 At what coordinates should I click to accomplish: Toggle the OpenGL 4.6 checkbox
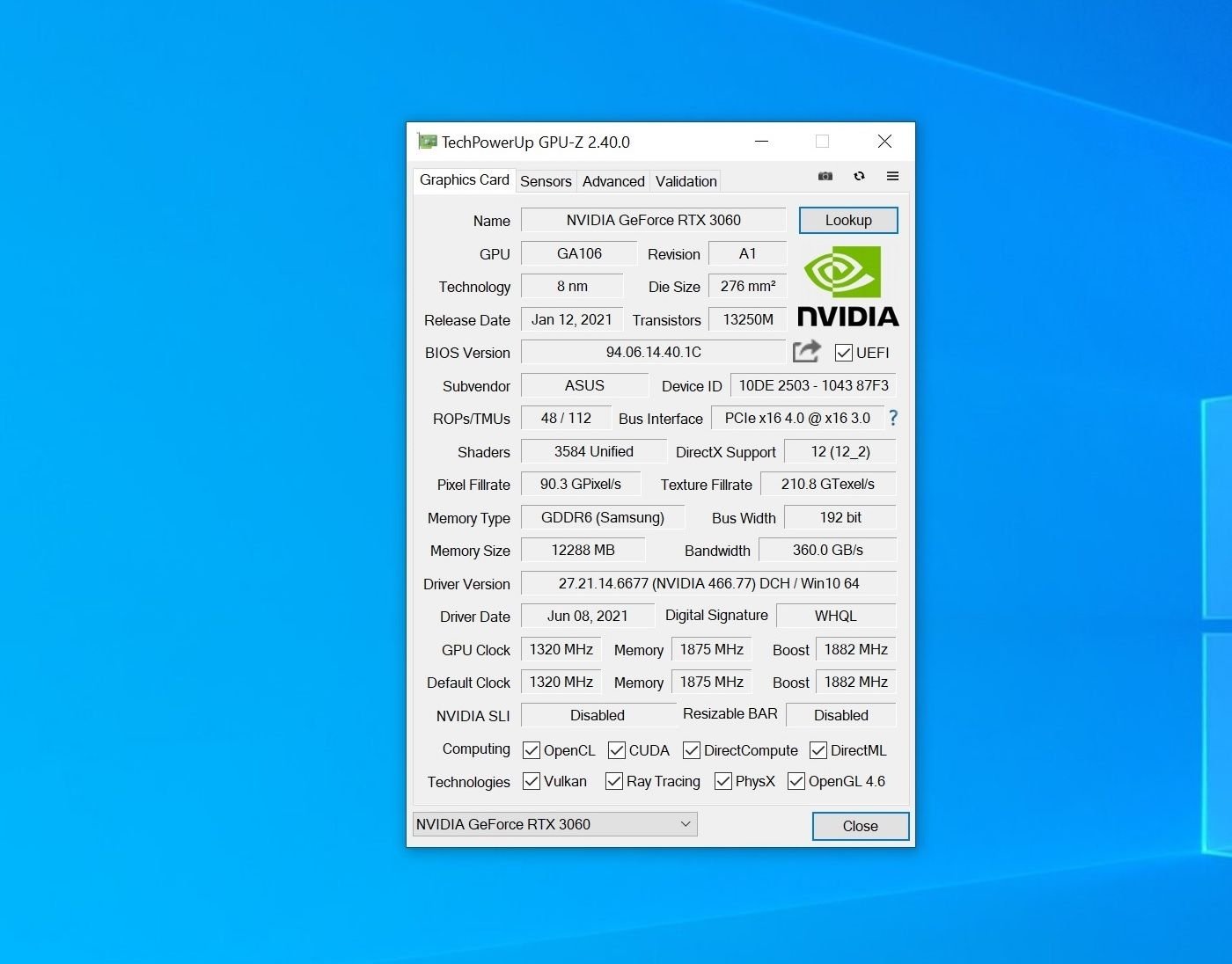(796, 781)
